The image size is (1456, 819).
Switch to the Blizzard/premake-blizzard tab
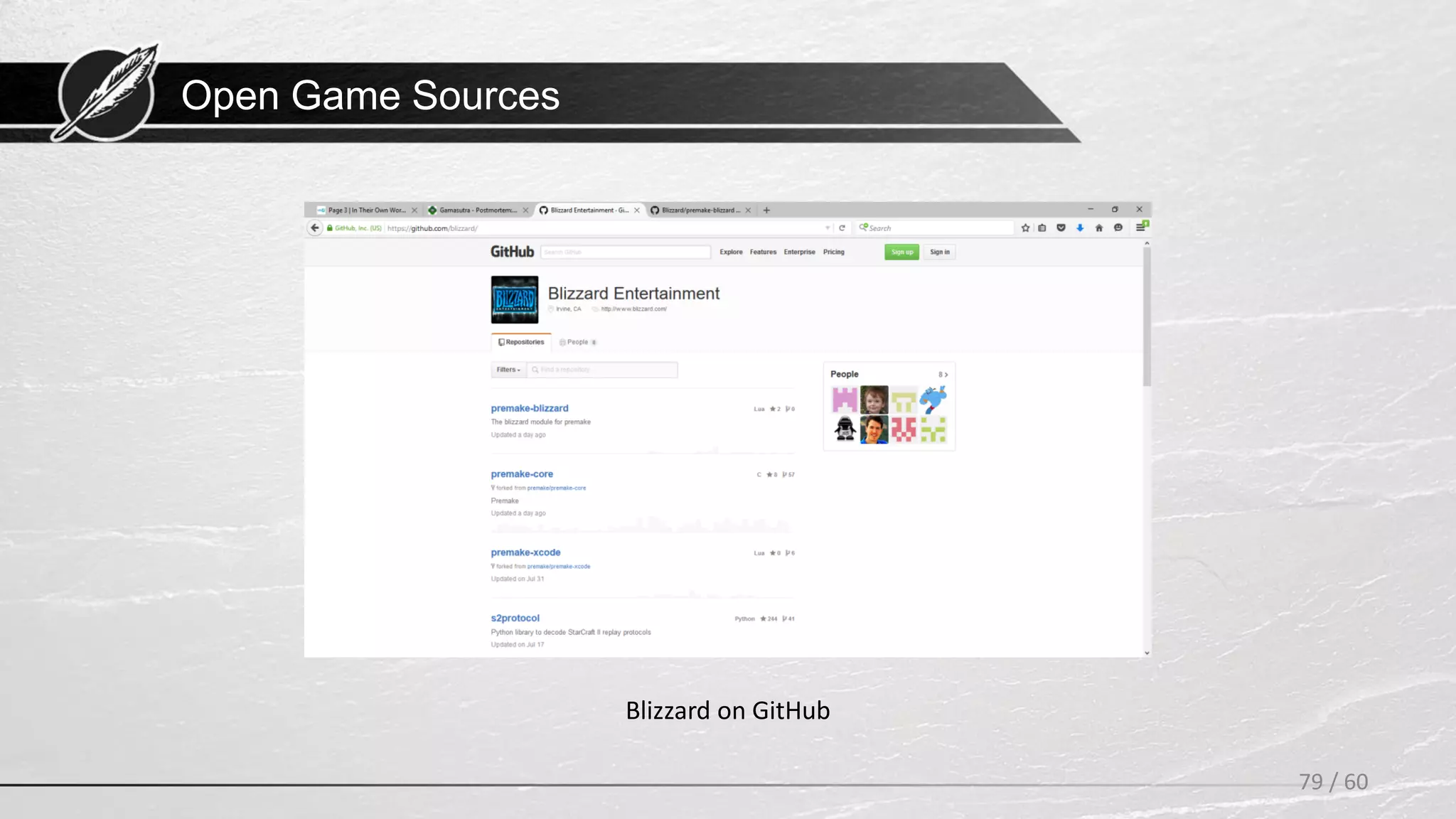pyautogui.click(x=700, y=210)
